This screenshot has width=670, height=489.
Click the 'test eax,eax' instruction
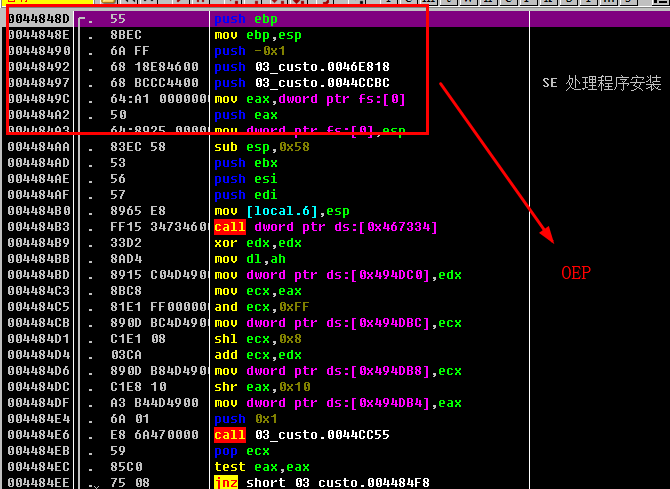tap(262, 467)
